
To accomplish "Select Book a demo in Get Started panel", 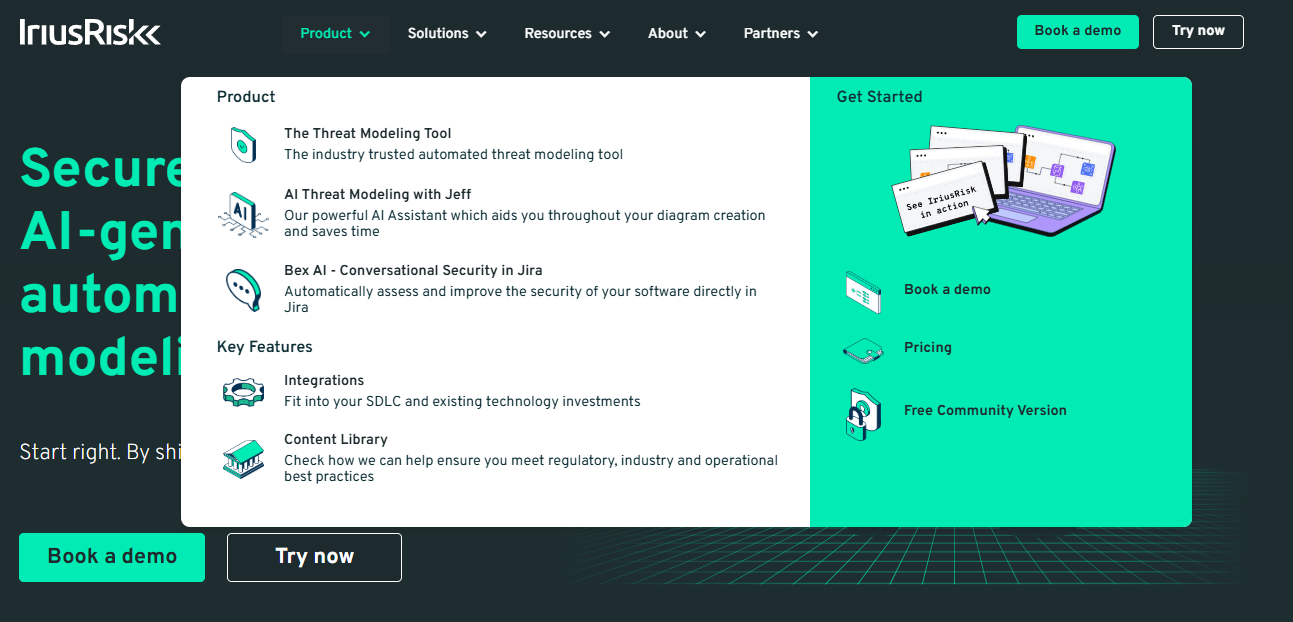I will pos(947,289).
